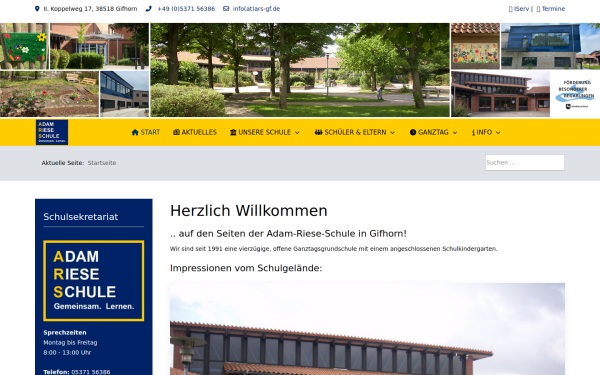This screenshot has width=600, height=375.
Task: Open the INFO menu
Action: pyautogui.click(x=486, y=132)
